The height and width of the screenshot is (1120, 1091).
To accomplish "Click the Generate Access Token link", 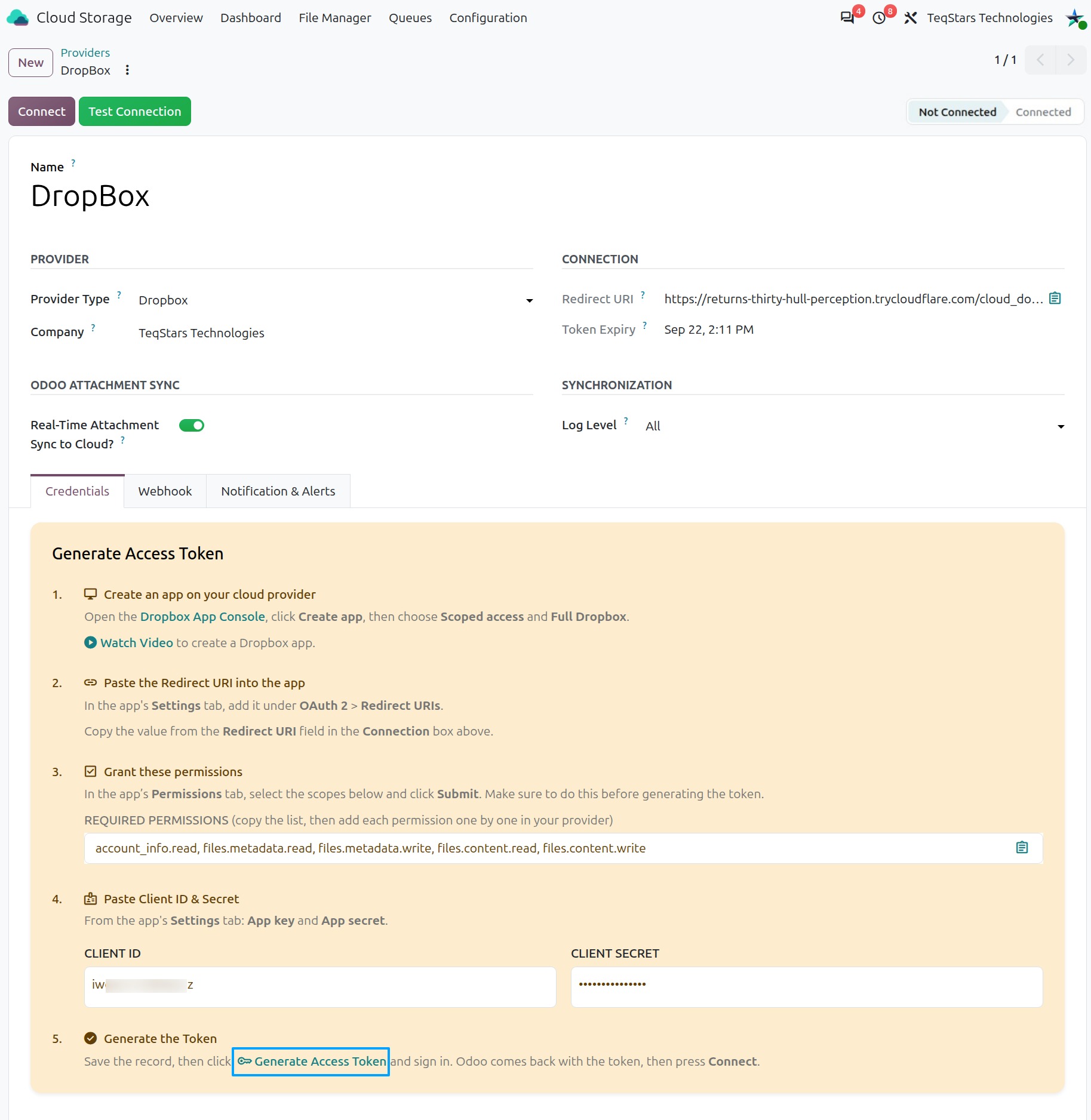I will coord(312,1061).
